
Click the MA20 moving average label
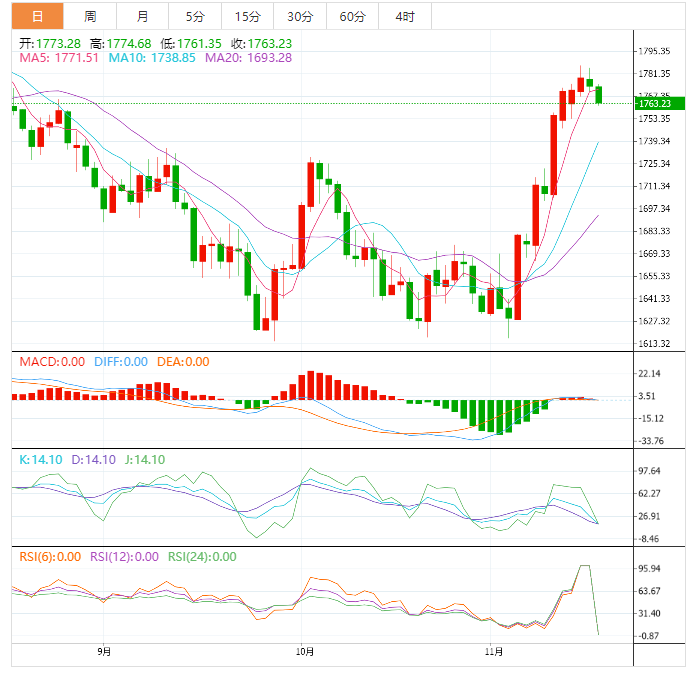tap(248, 58)
